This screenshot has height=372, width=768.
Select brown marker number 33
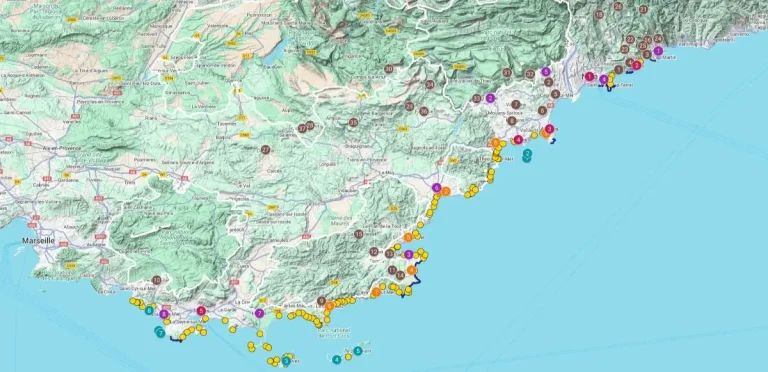point(477,98)
